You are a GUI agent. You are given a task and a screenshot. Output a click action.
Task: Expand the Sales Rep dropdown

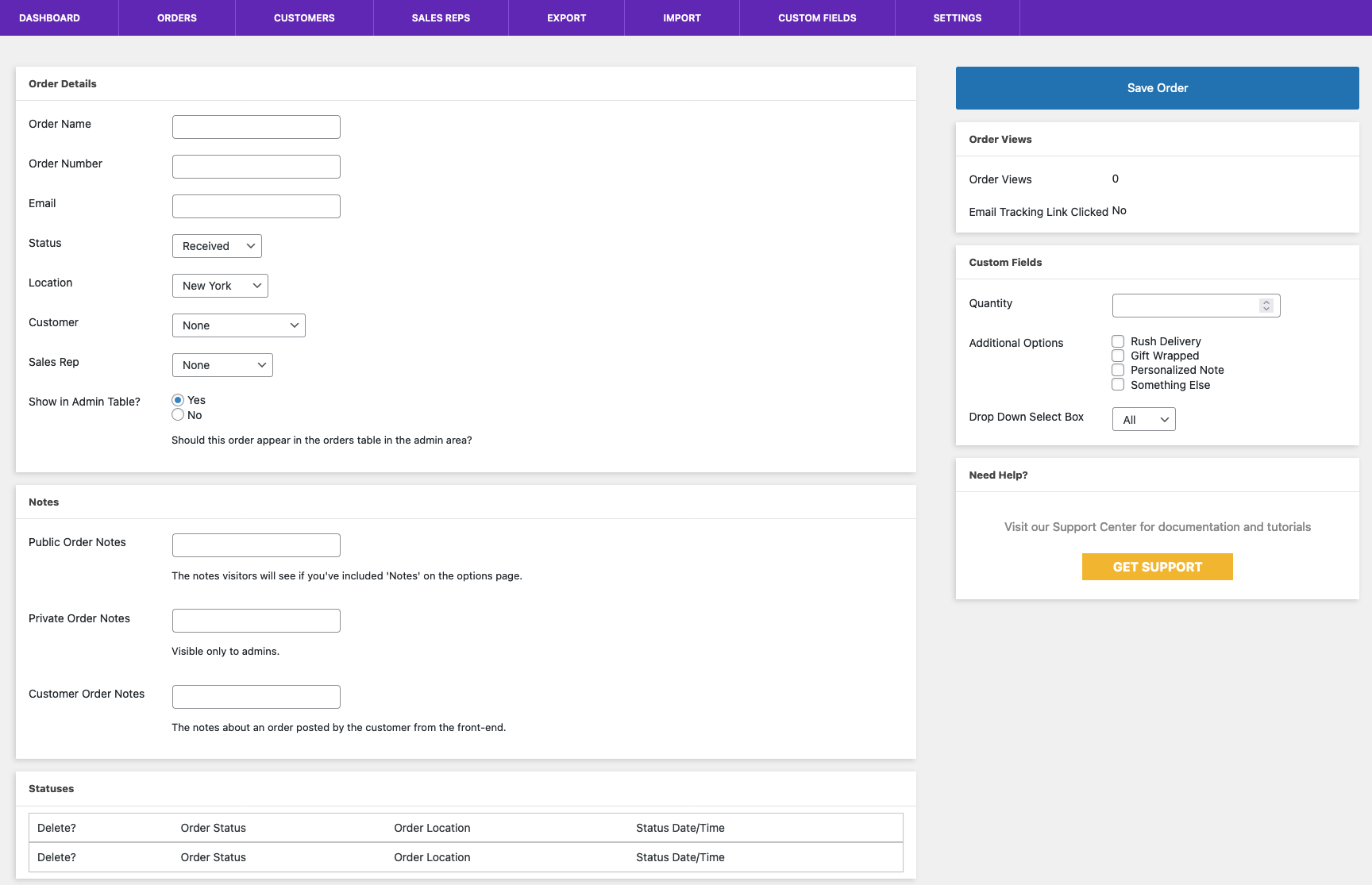pos(222,365)
